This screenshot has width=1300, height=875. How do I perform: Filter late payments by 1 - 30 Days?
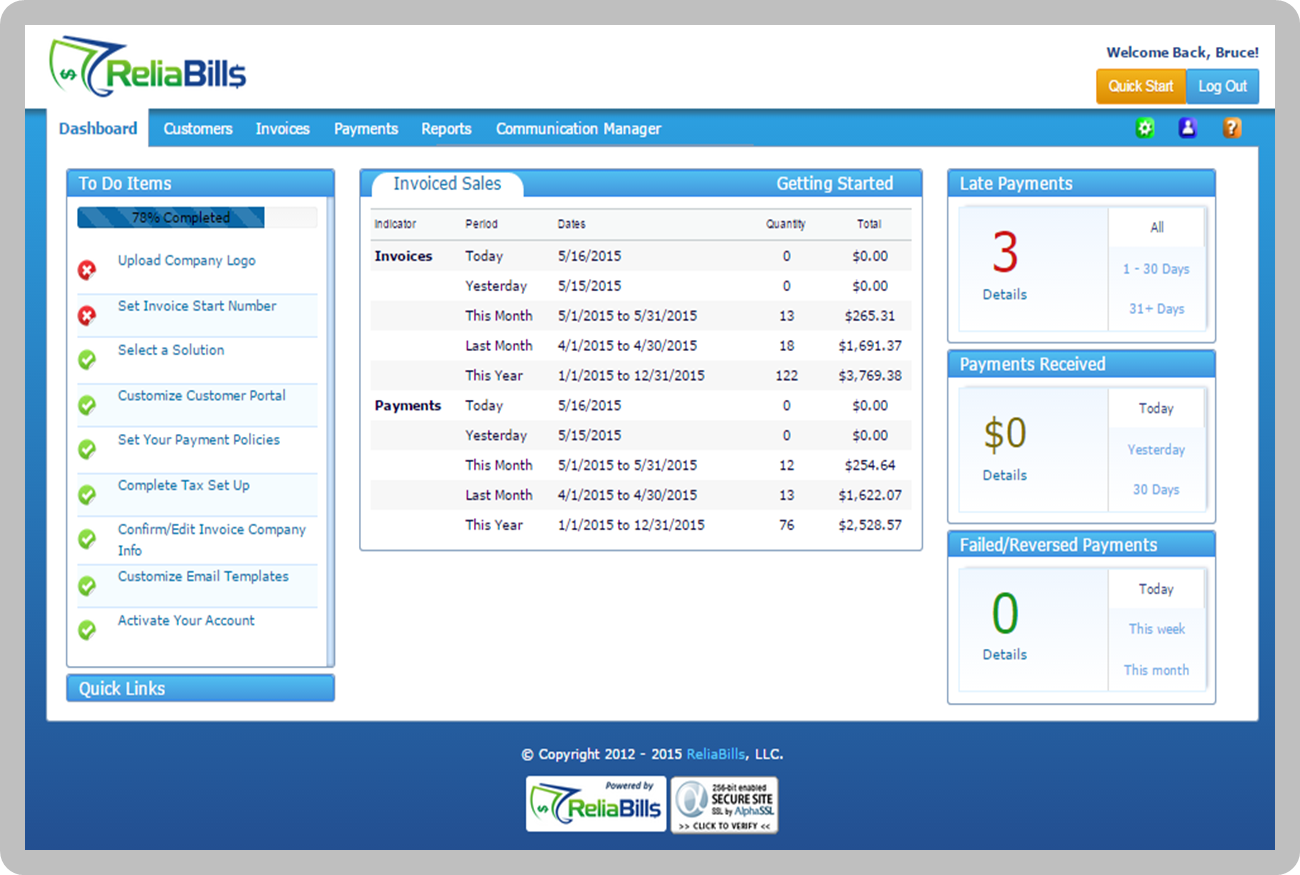[1156, 268]
